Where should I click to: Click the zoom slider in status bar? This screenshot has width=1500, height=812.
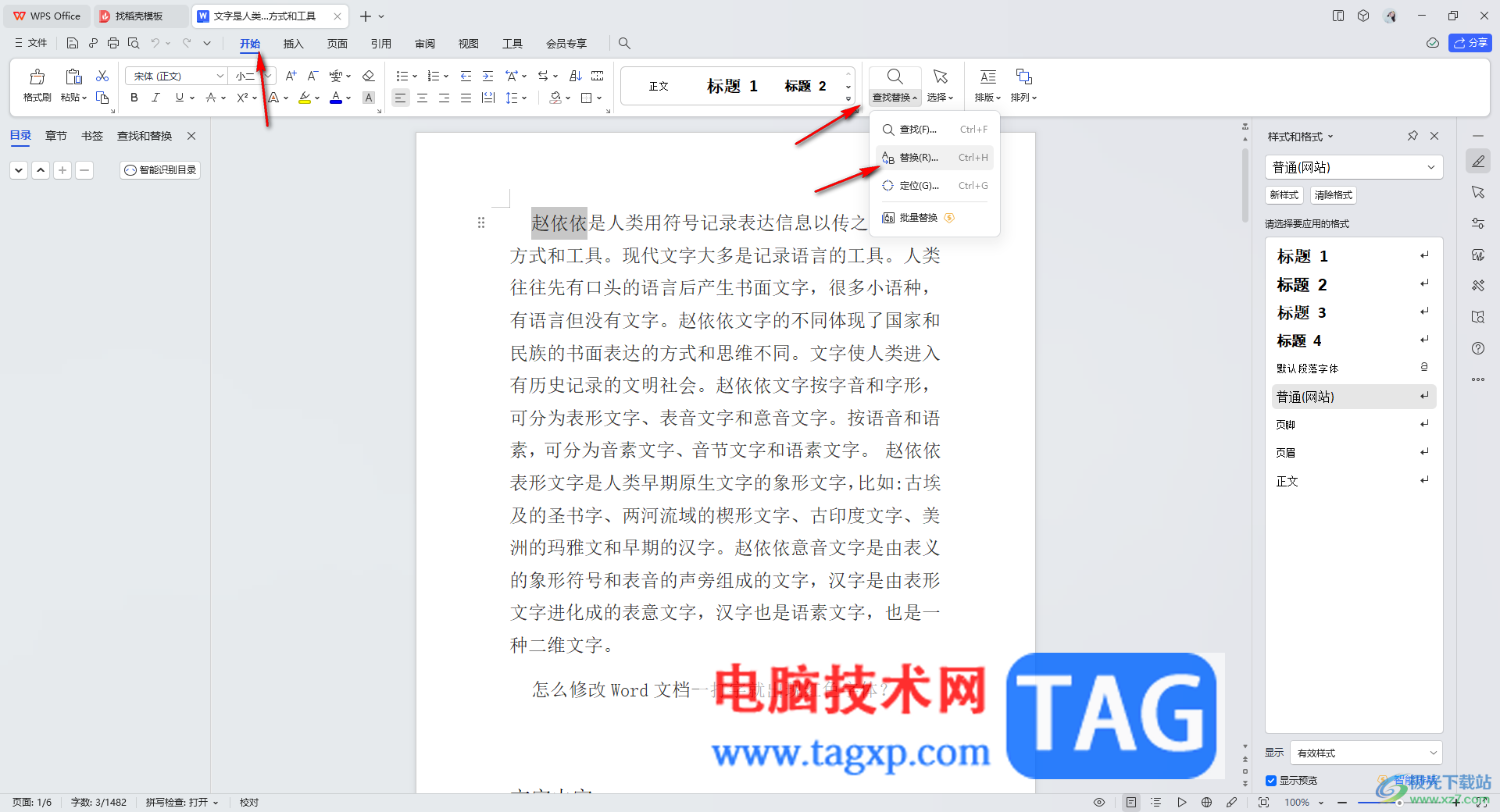pos(1398,802)
